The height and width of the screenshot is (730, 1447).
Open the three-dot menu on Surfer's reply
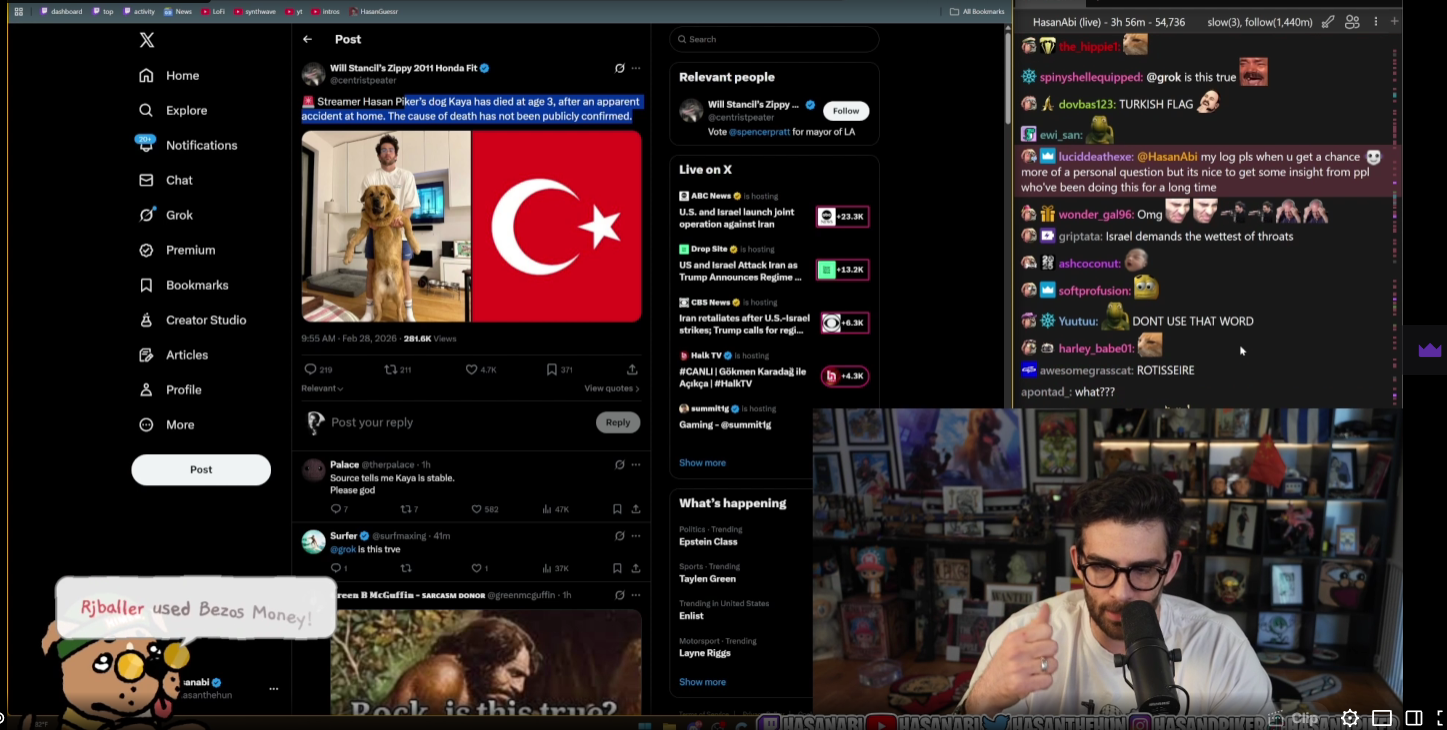click(x=636, y=536)
